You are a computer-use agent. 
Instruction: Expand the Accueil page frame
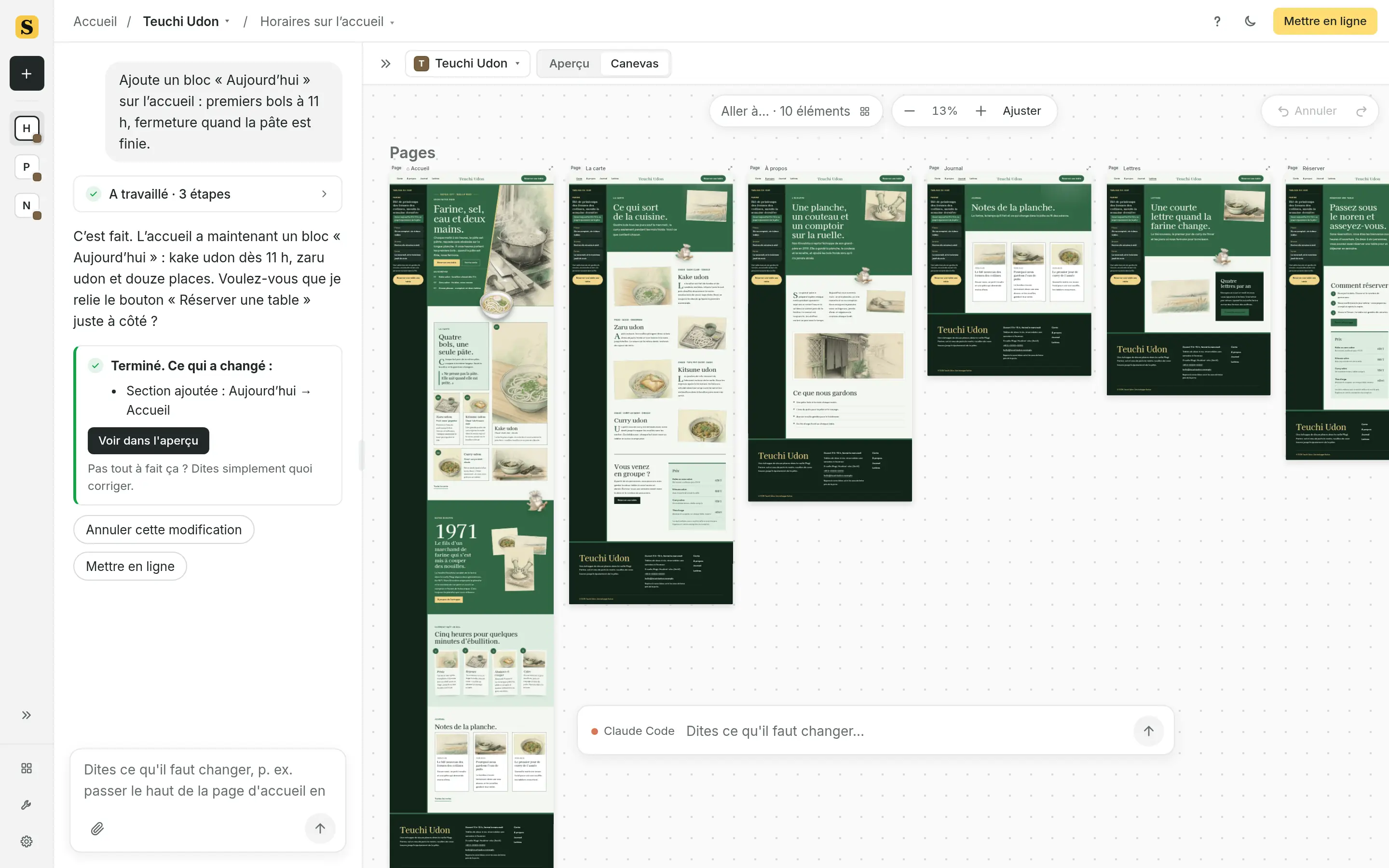pos(551,168)
